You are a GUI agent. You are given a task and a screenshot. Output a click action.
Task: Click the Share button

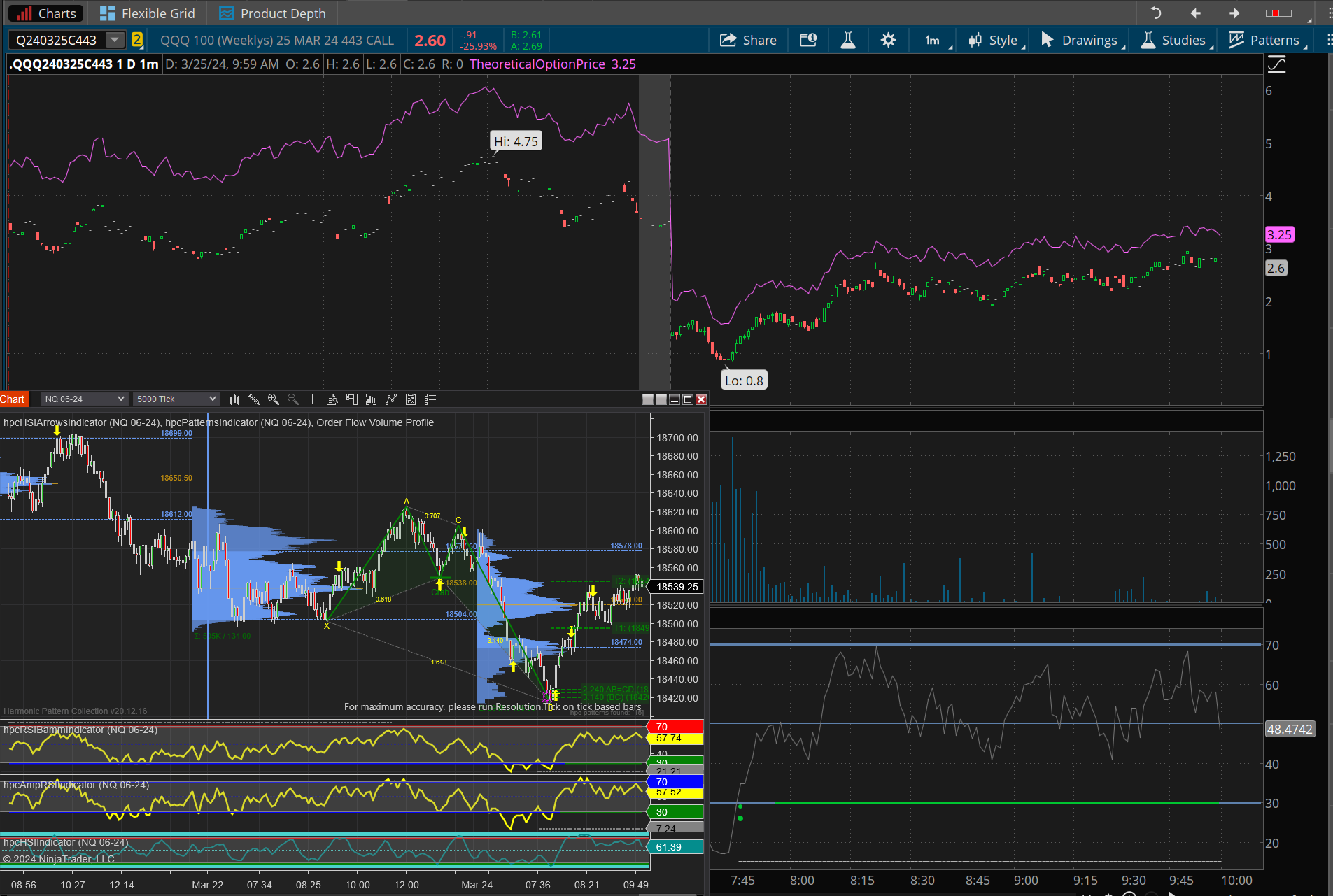click(748, 40)
